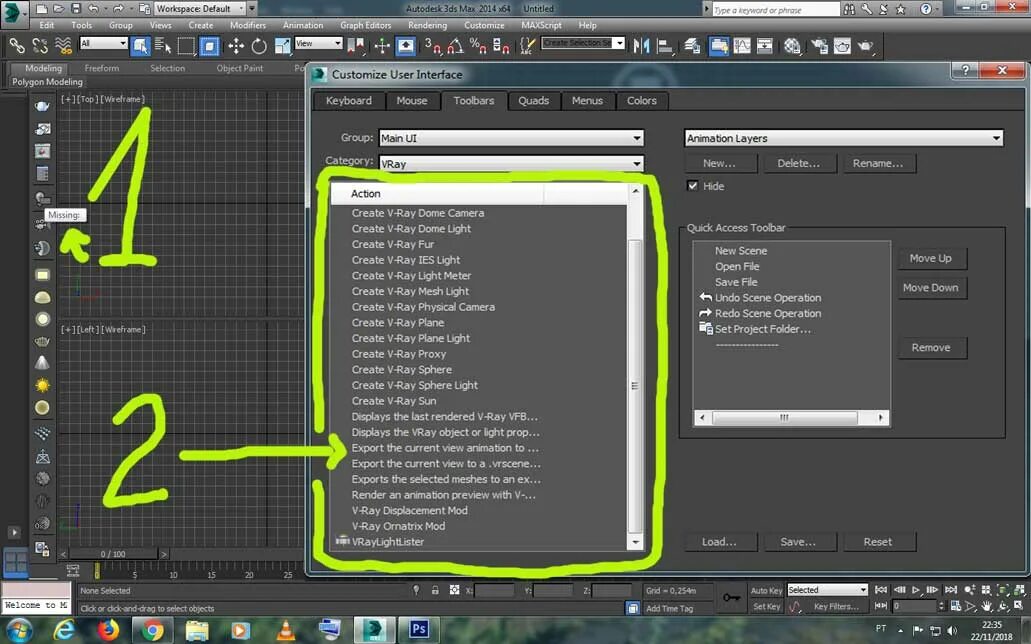1031x644 pixels.
Task: Toggle 3D Snaps in main toolbar
Action: (x=432, y=45)
